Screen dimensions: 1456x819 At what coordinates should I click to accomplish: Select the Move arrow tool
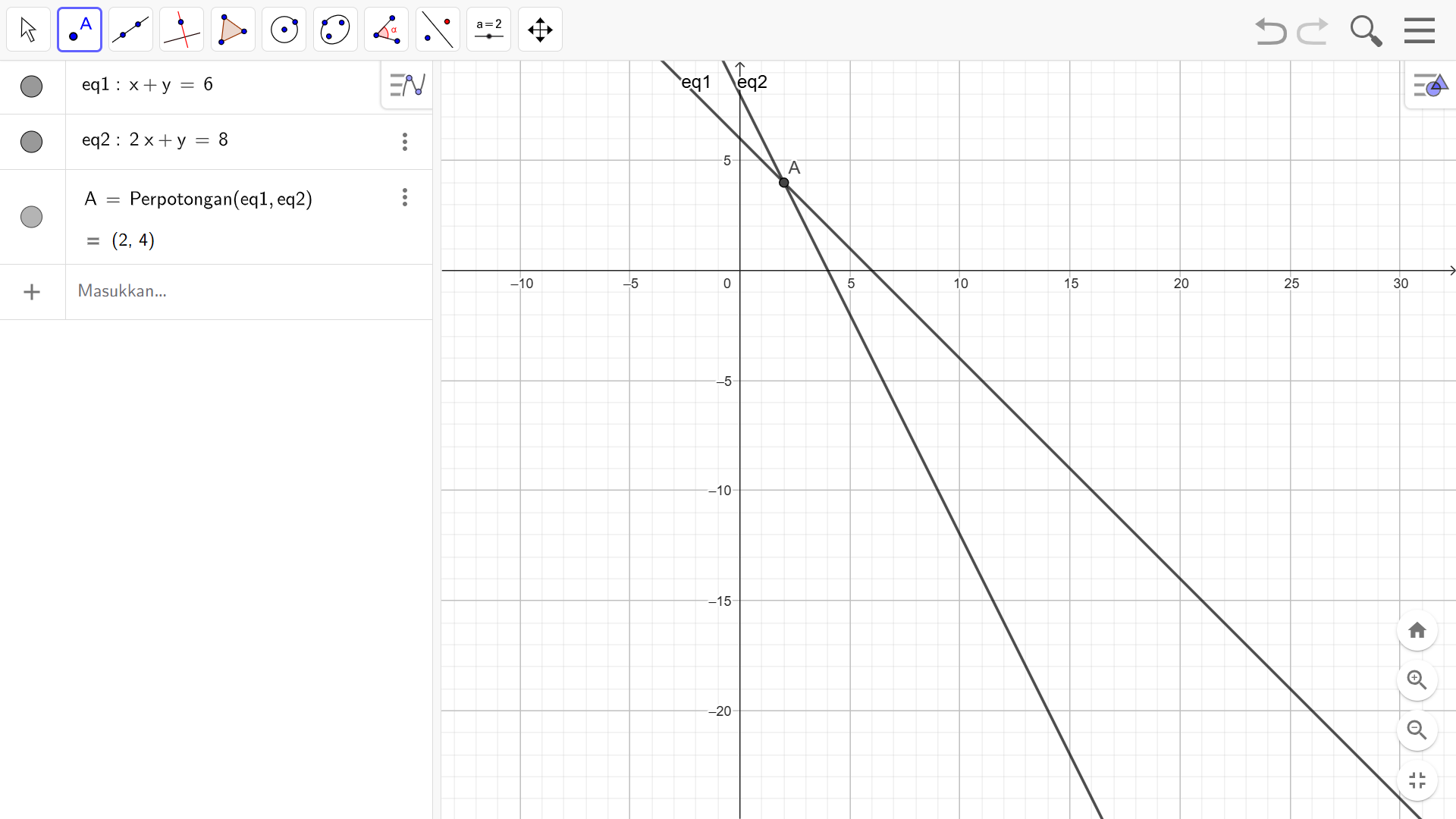(29, 30)
